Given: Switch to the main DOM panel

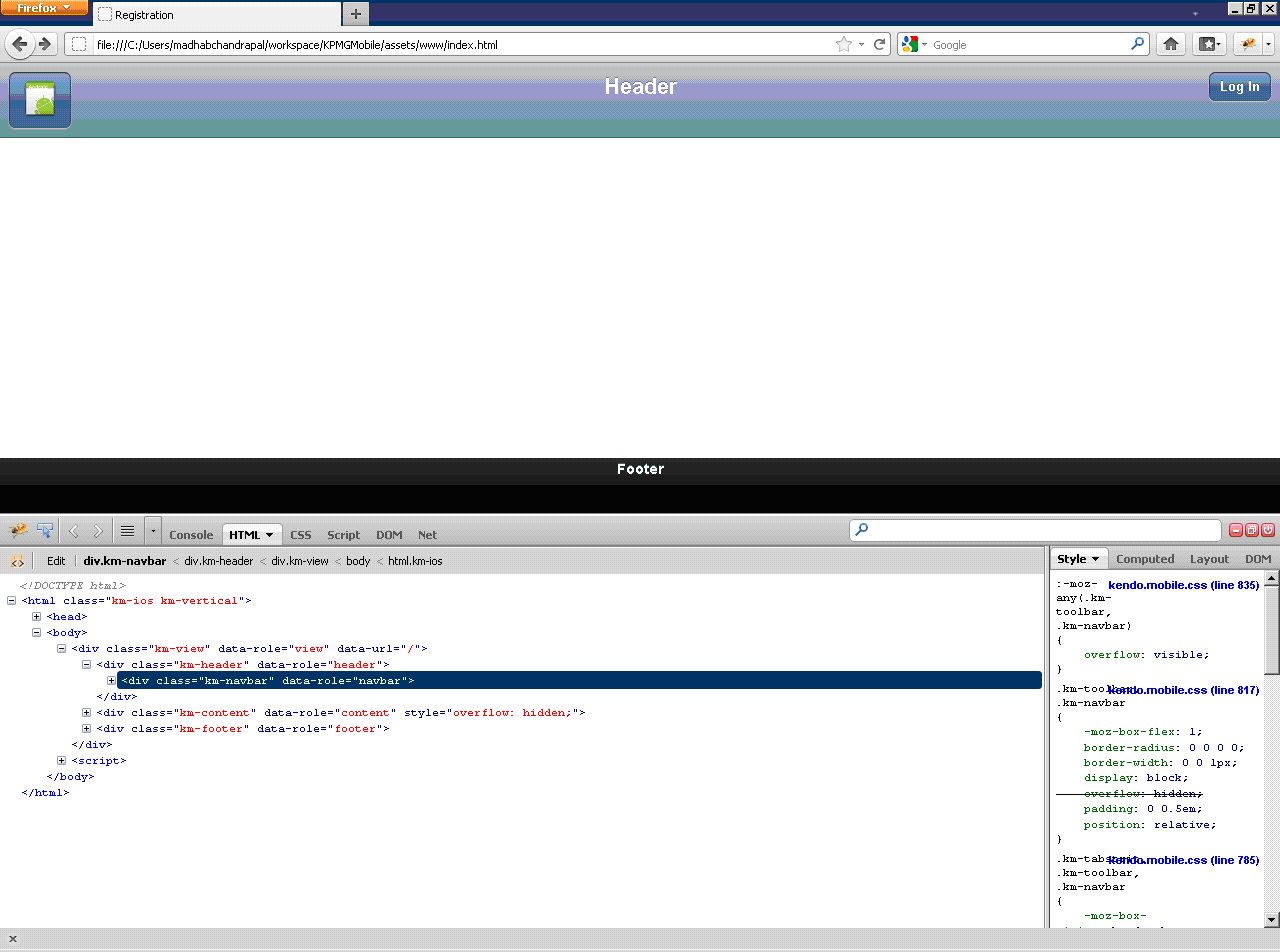Looking at the screenshot, I should click(x=389, y=534).
